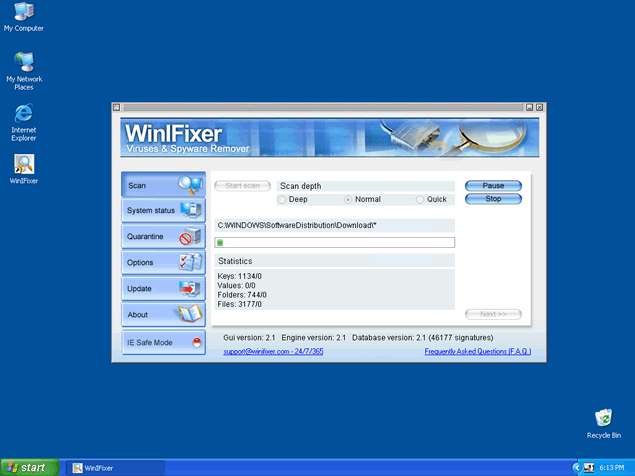Open the My Computer desktop icon
635x476 pixels.
click(x=23, y=14)
